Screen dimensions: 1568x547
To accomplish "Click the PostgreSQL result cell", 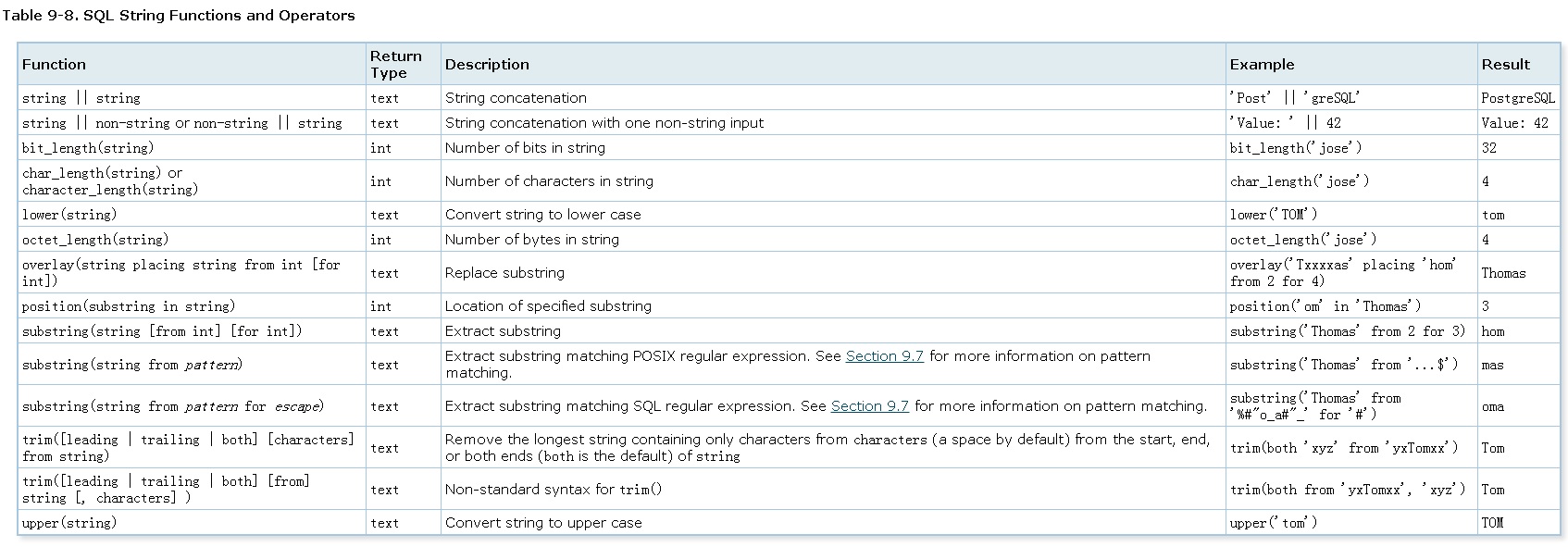I will pos(1518,98).
